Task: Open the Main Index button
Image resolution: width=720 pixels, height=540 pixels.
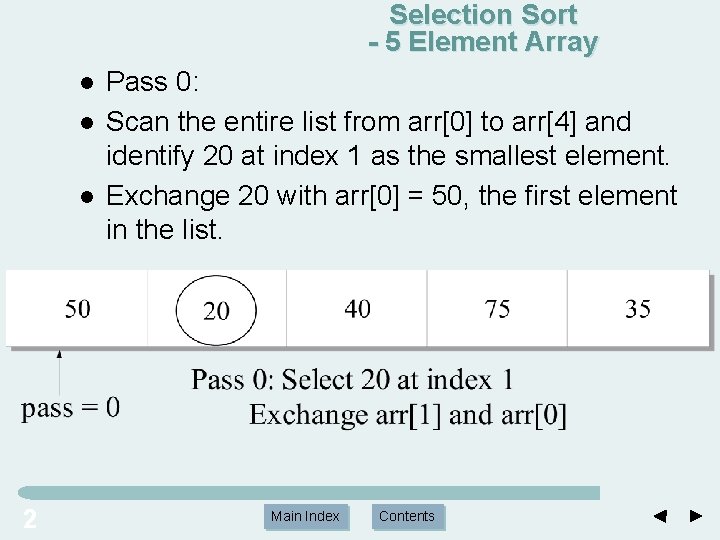Action: [305, 516]
